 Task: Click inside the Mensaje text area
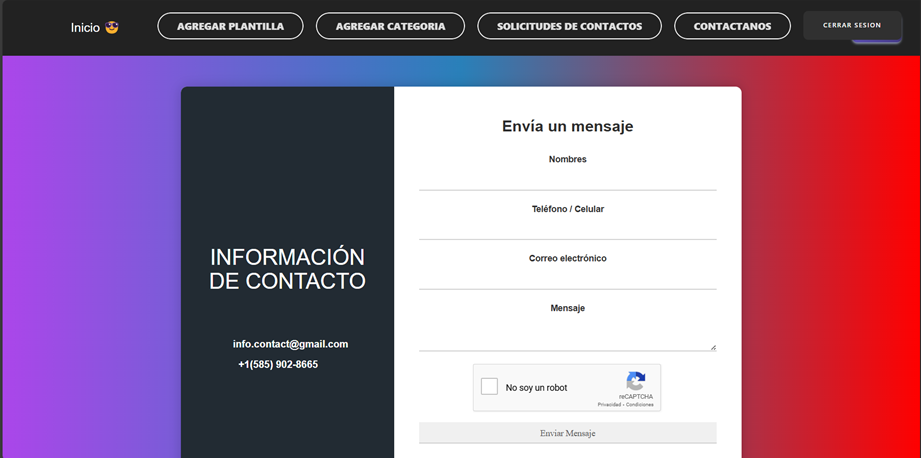(x=567, y=334)
